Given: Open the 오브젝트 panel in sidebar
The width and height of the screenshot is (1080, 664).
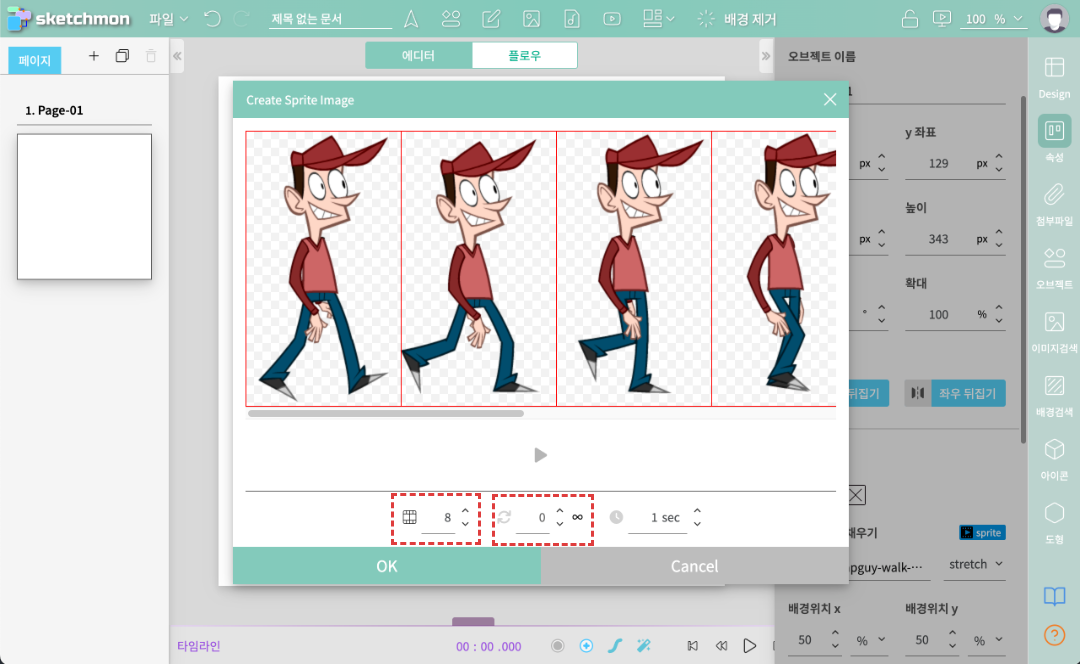Looking at the screenshot, I should point(1054,269).
